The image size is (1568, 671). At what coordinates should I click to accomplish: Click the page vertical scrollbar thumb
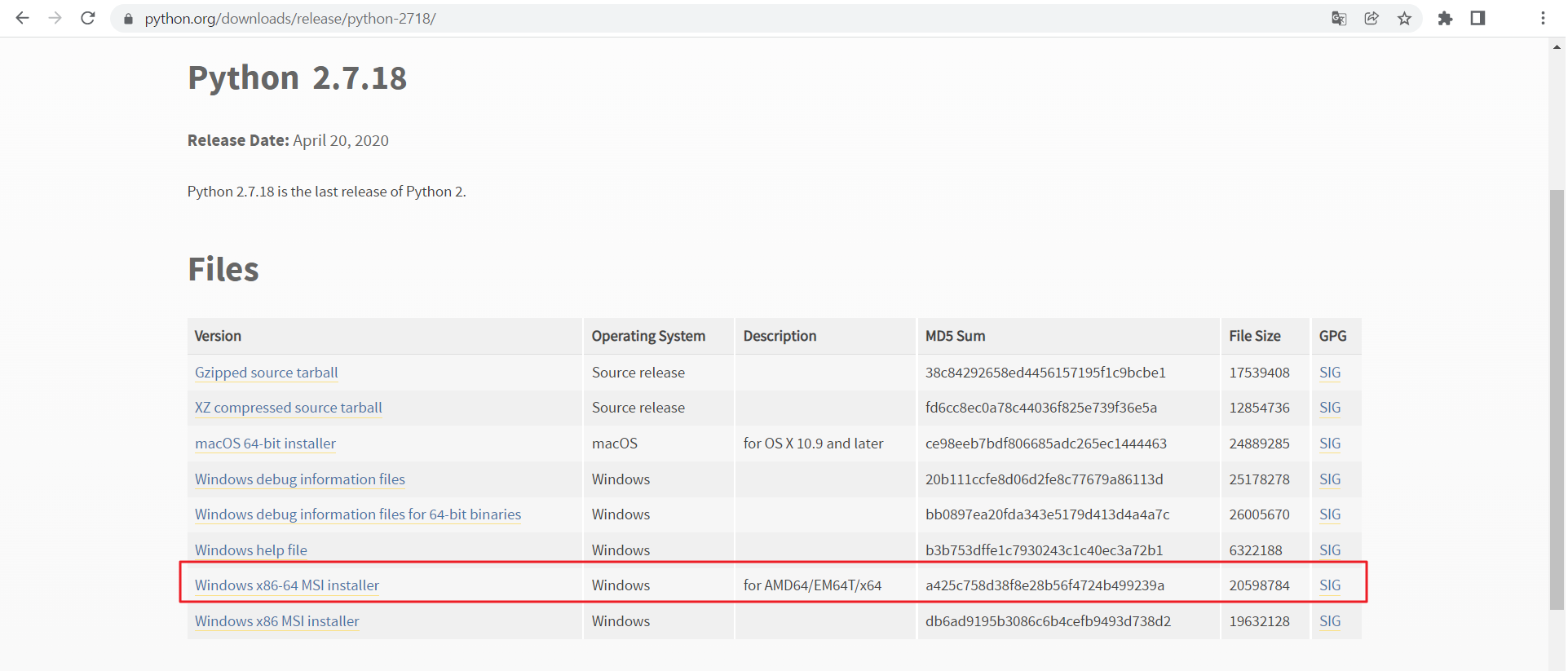click(1557, 400)
